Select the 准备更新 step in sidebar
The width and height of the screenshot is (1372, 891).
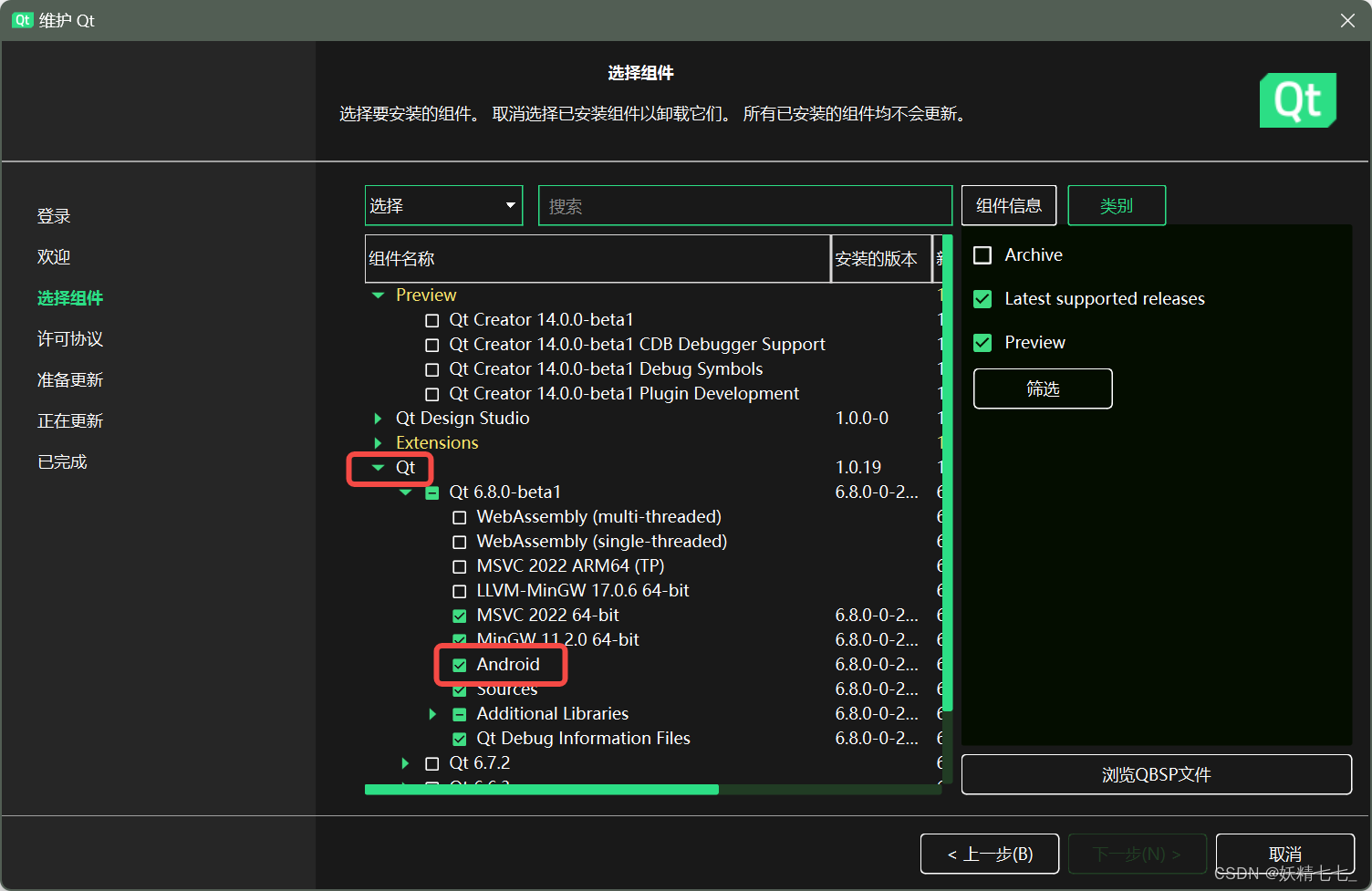click(70, 380)
